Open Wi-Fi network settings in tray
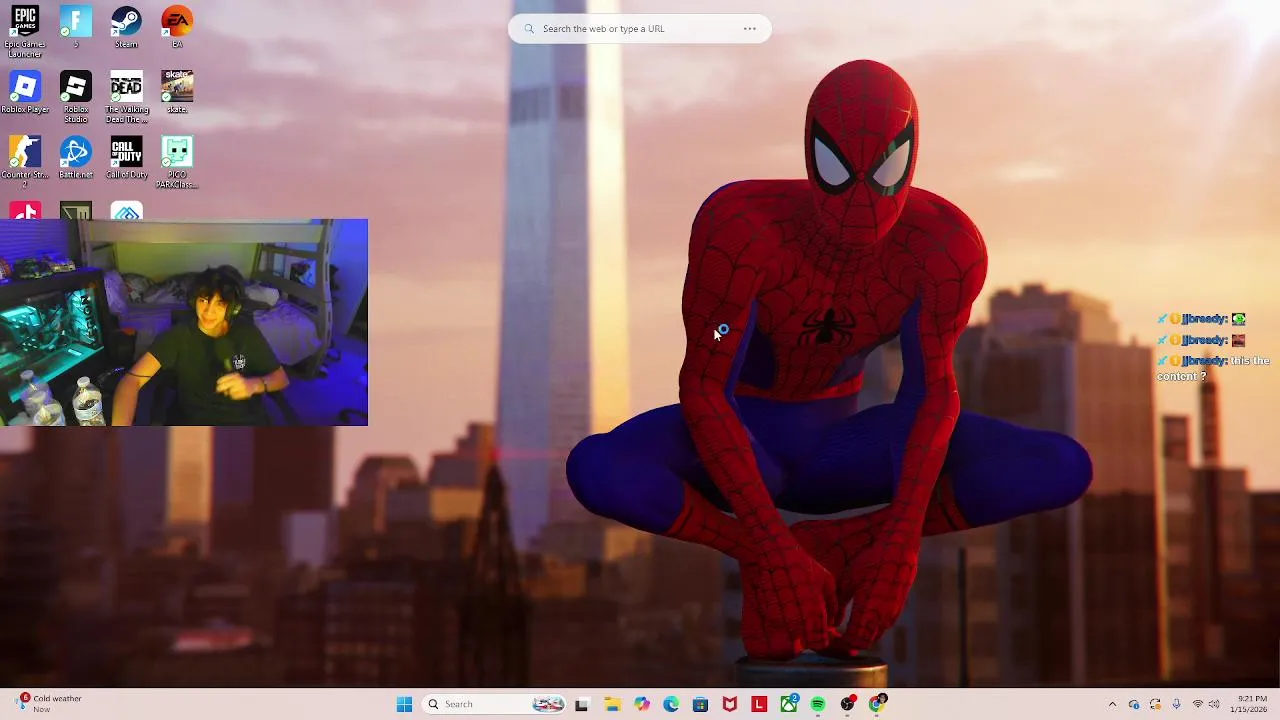Image resolution: width=1280 pixels, height=720 pixels. pos(1198,704)
